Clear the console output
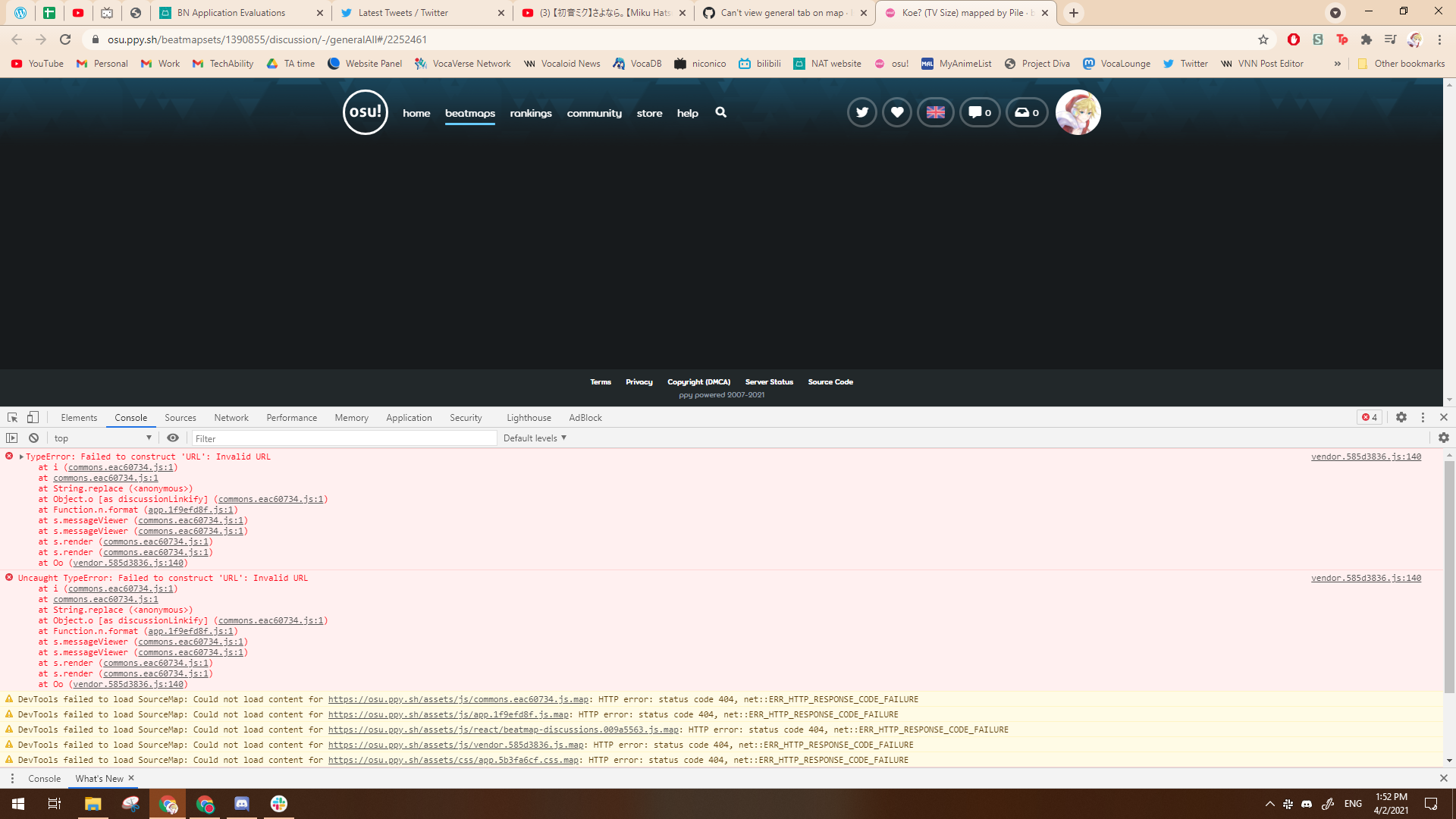 [33, 438]
